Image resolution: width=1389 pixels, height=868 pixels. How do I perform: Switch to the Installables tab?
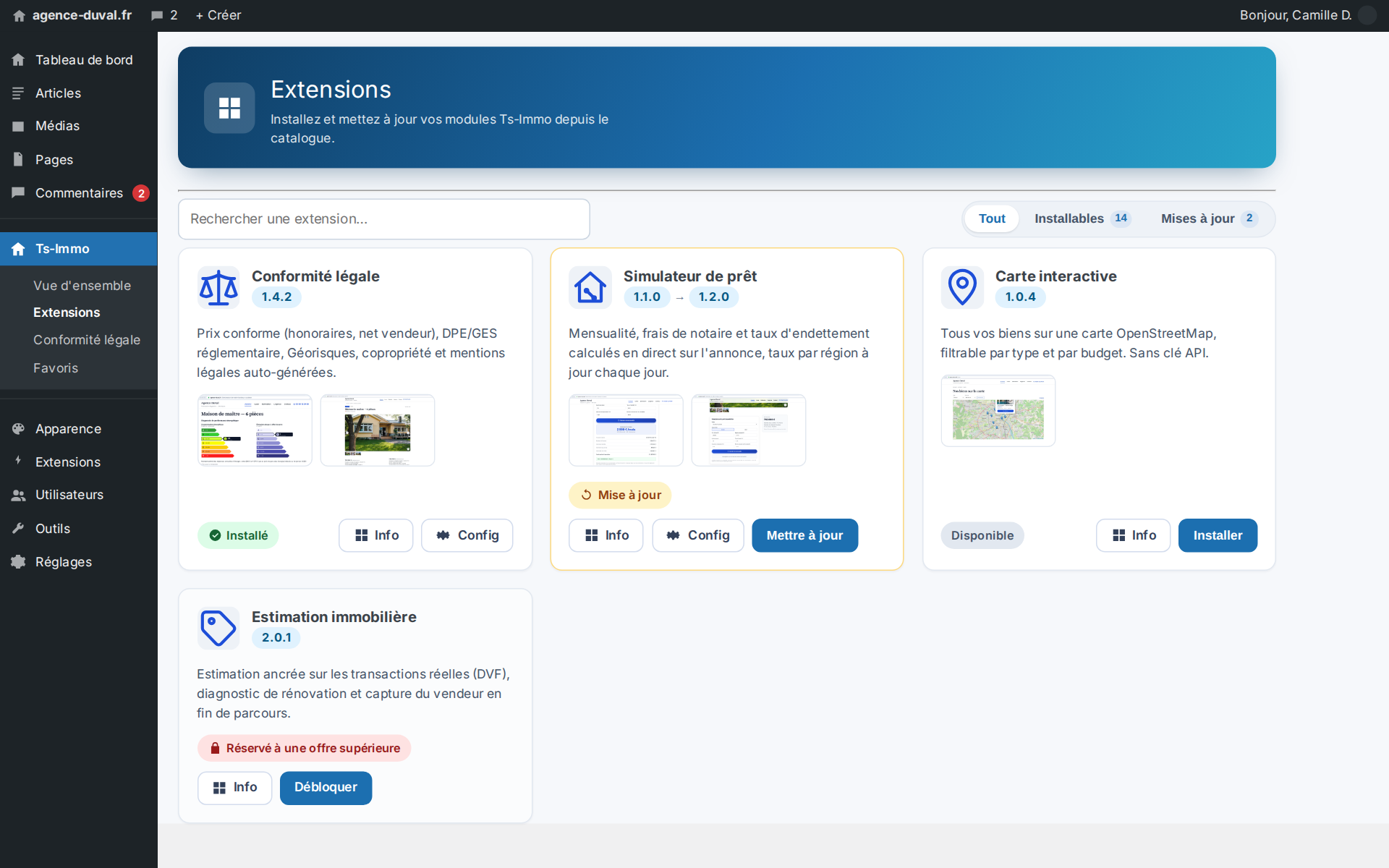coord(1082,218)
